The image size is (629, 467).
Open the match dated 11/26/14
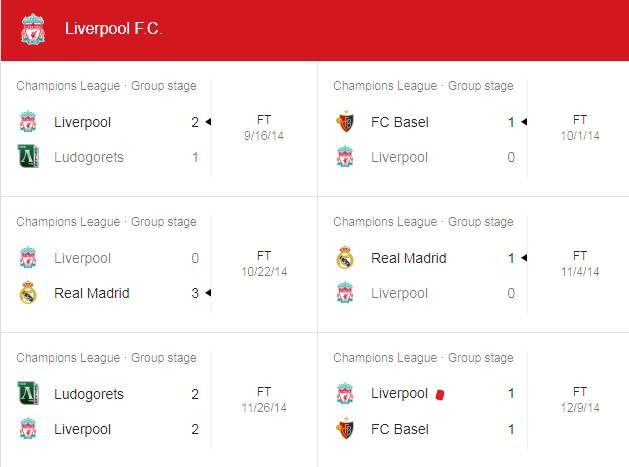(159, 400)
